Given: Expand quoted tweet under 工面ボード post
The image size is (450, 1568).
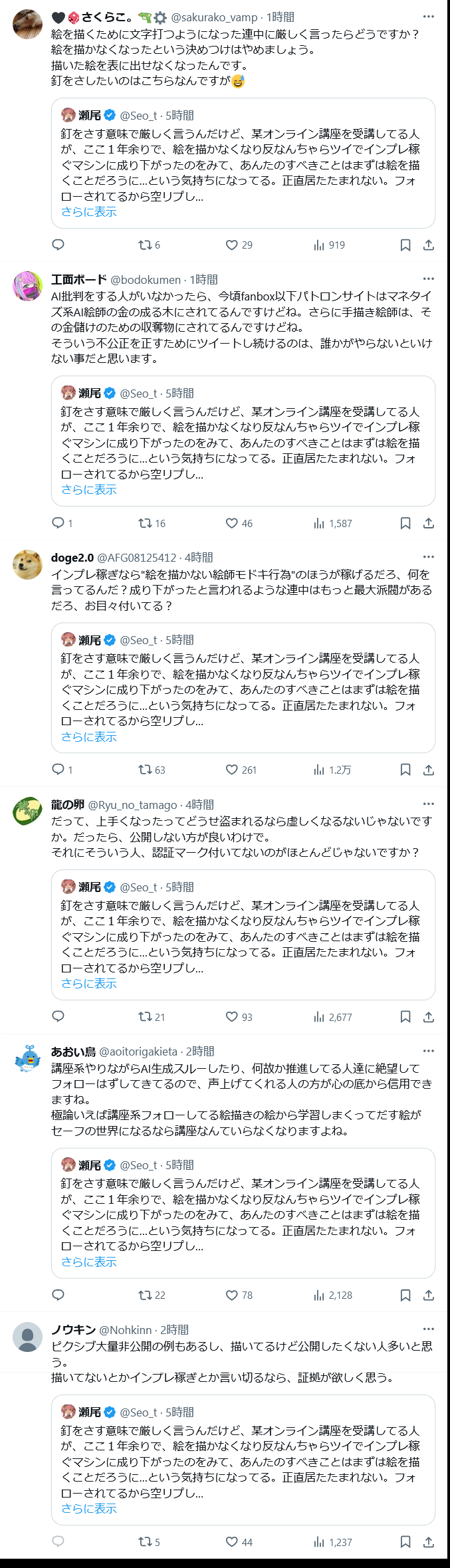Looking at the screenshot, I should (89, 490).
